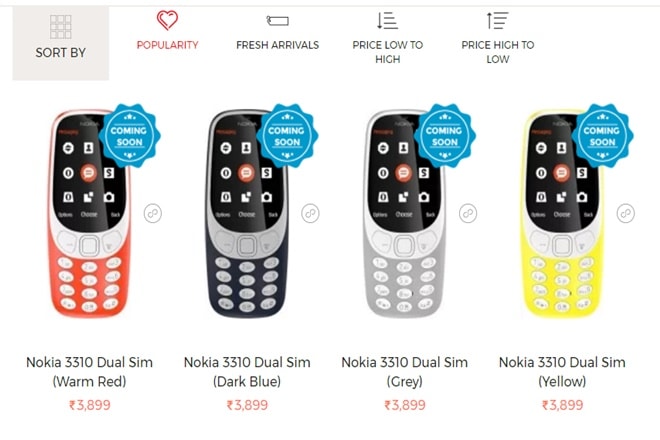Choose Price High to Low sorting text

coord(498,52)
